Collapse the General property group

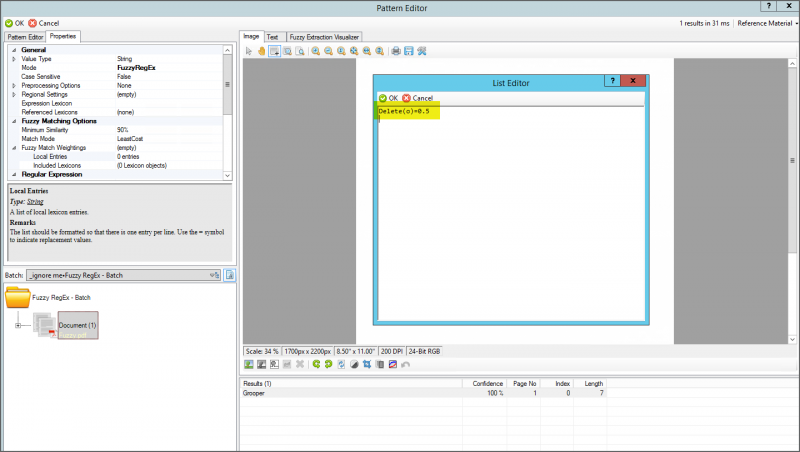pos(14,50)
